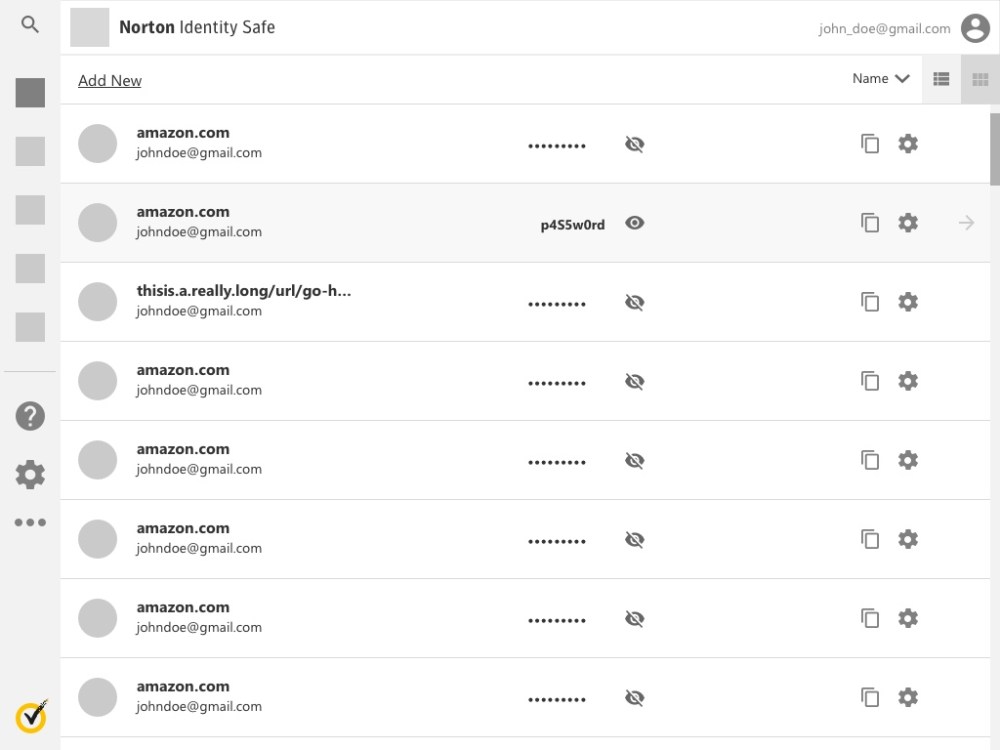This screenshot has width=1000, height=750.
Task: Select the dark first sidebar square item
Action: coord(30,93)
